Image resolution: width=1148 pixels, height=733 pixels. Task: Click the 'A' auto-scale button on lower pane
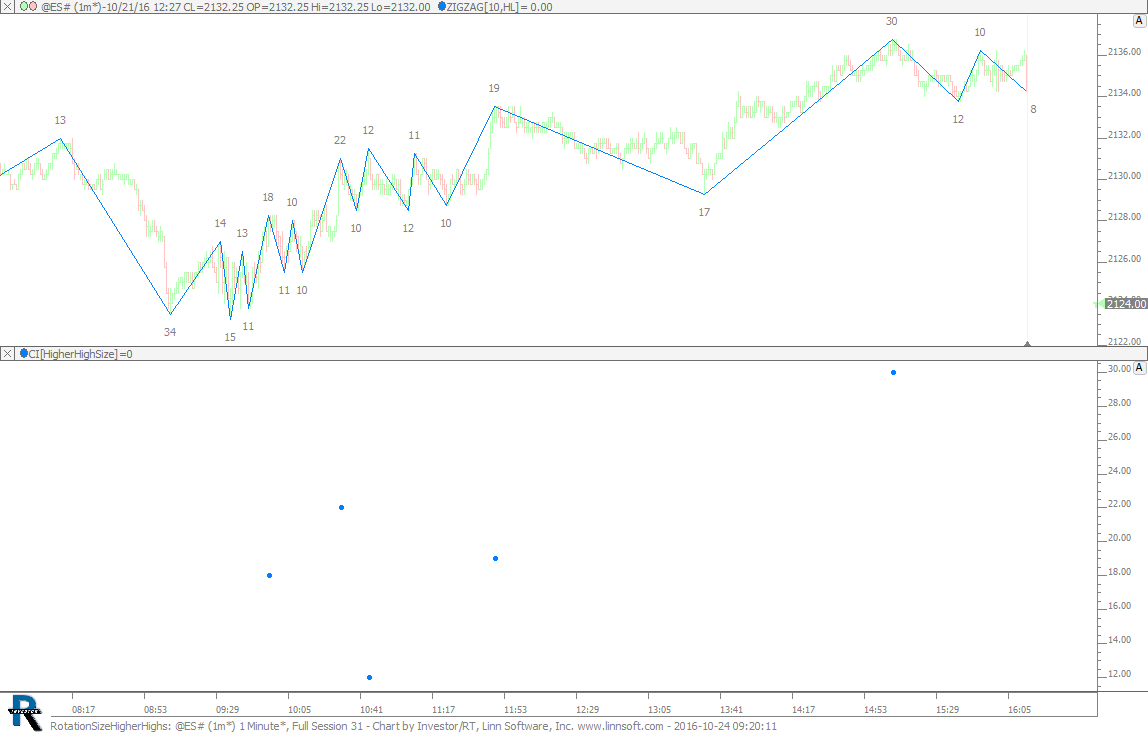1139,368
